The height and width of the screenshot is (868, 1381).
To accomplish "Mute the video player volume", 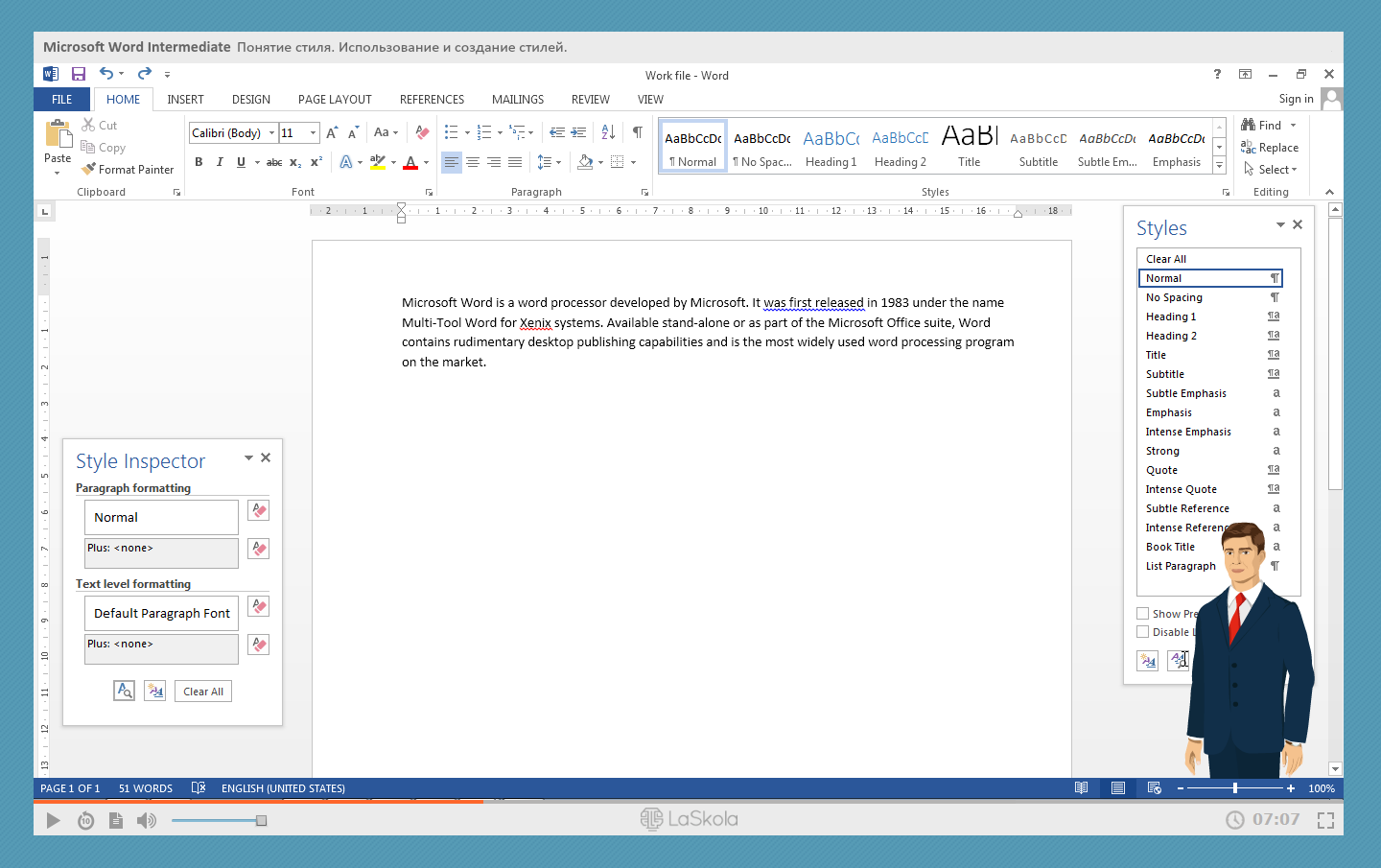I will tap(146, 820).
